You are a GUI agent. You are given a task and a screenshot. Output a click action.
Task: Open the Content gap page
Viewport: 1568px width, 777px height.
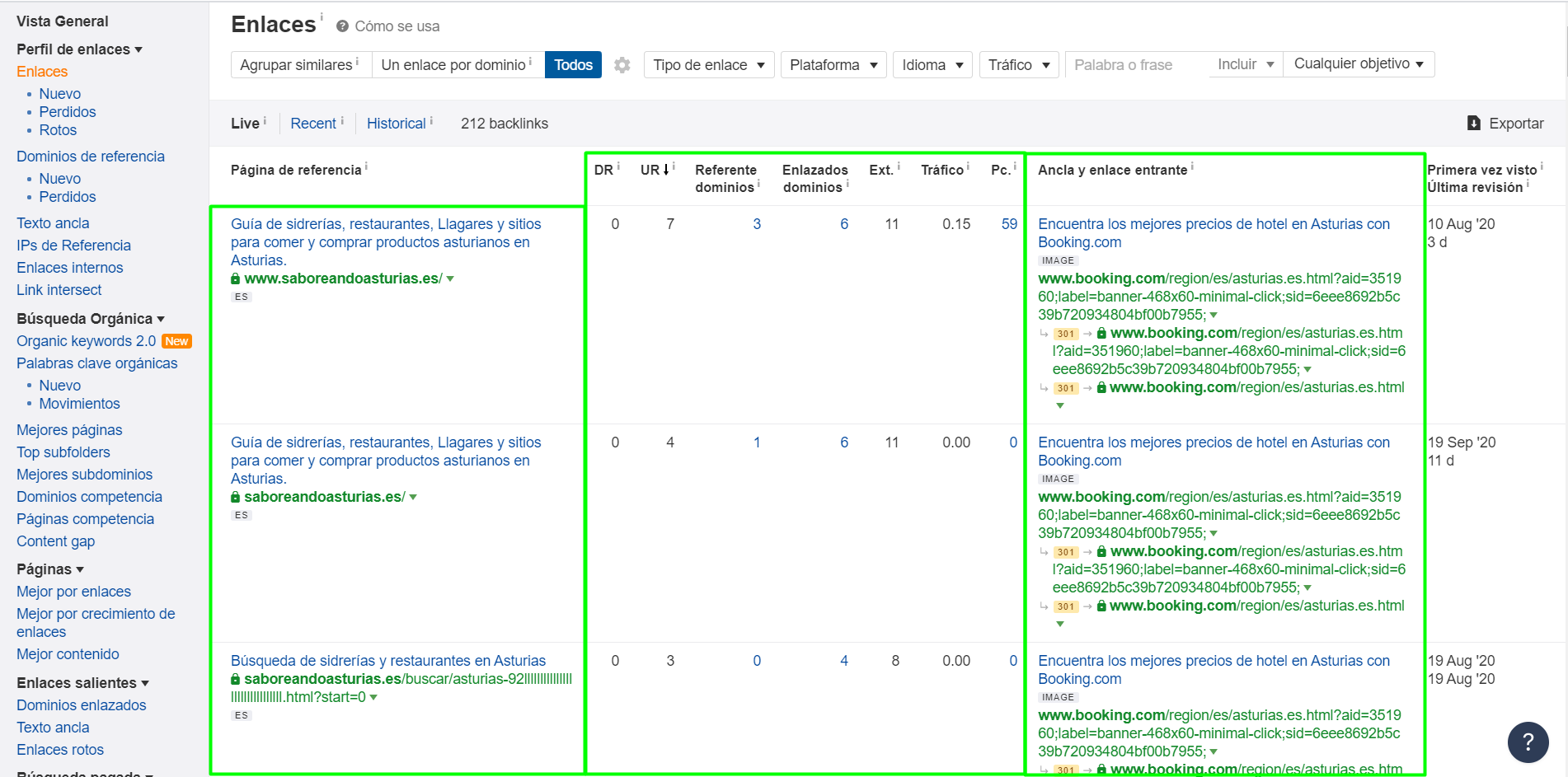click(55, 541)
